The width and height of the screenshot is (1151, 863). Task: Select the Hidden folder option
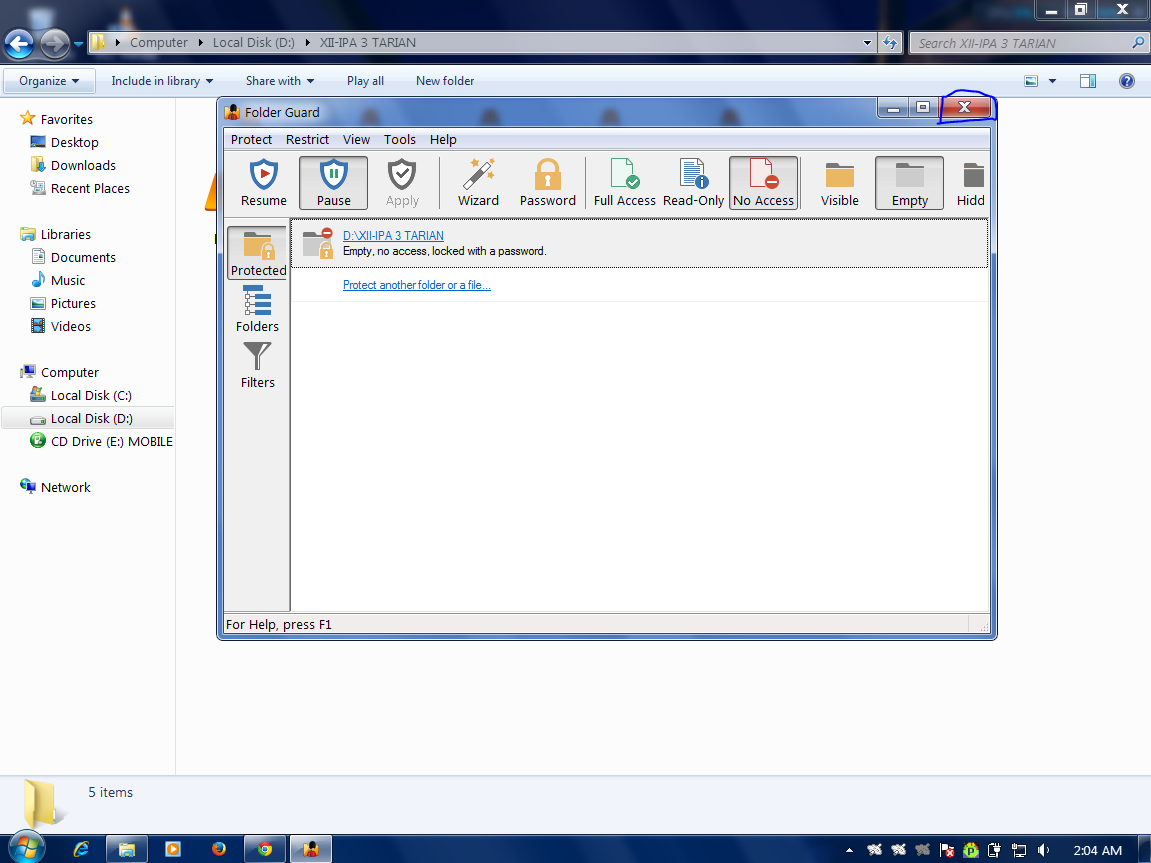point(970,183)
